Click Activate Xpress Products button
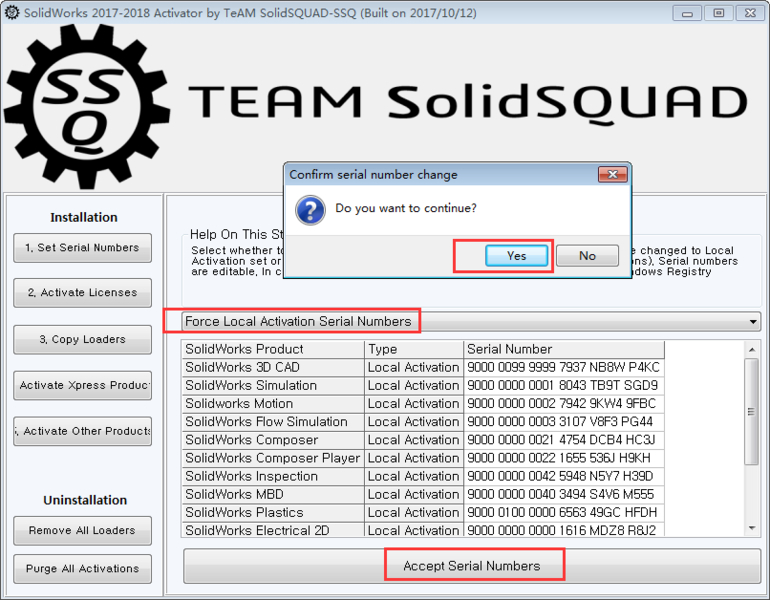The height and width of the screenshot is (600, 770). click(82, 385)
